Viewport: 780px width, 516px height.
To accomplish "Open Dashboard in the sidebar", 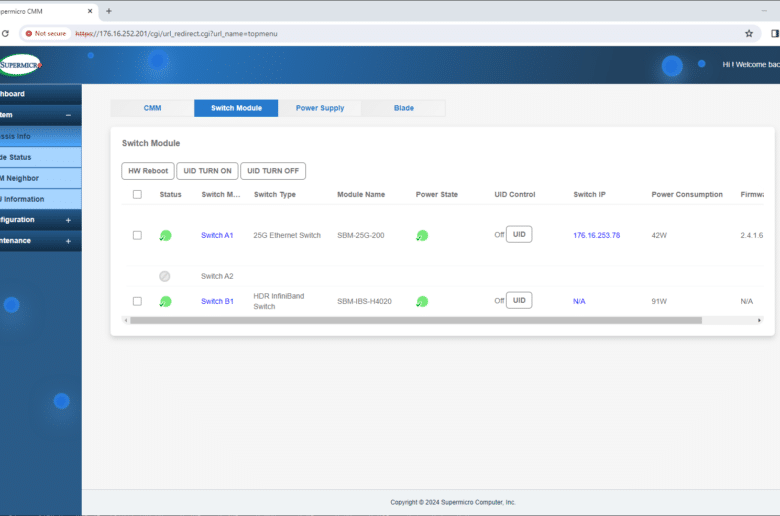I will click(41, 94).
